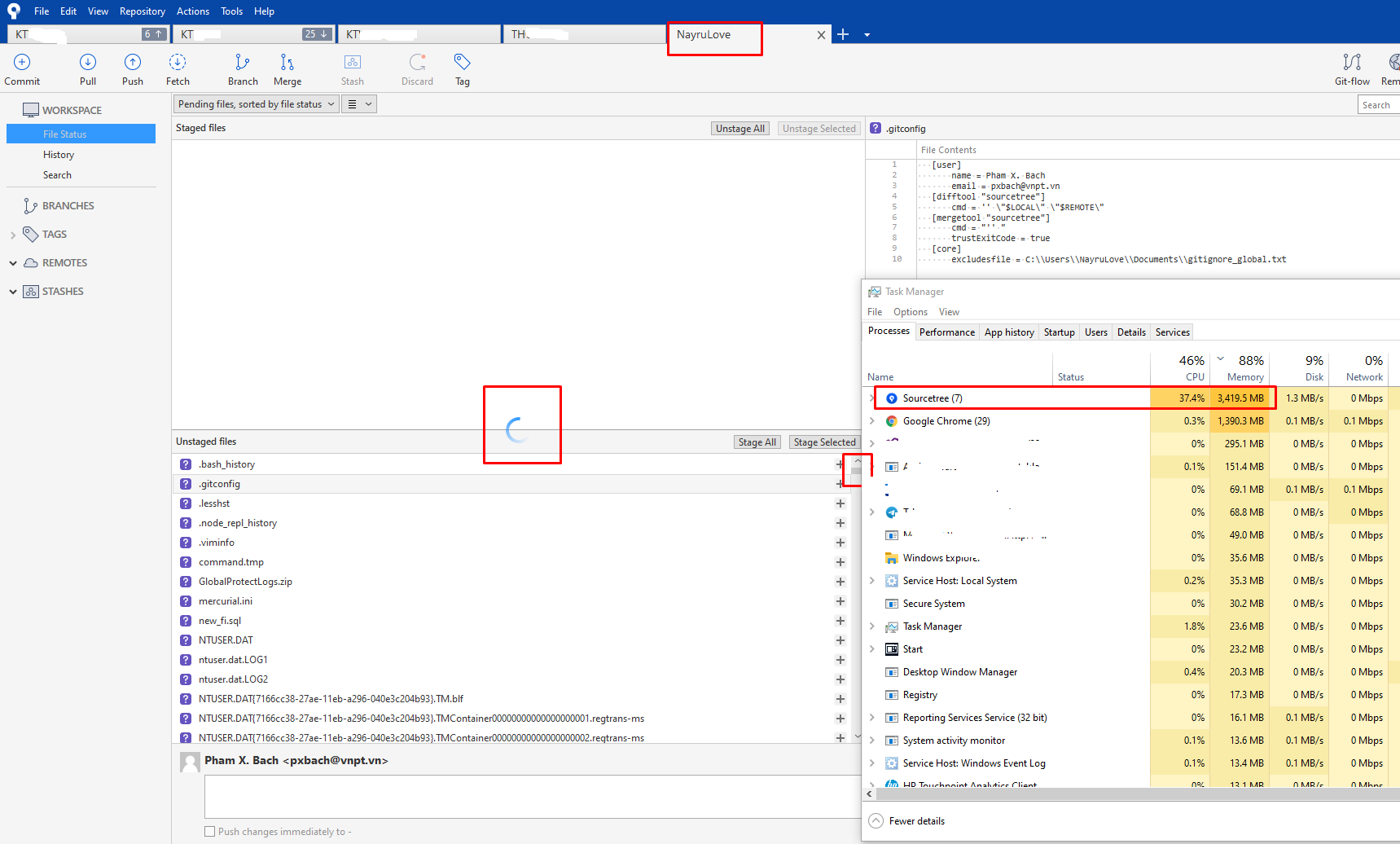Switch to Details tab in Task Manager
The width and height of the screenshot is (1400, 844).
tap(1131, 332)
